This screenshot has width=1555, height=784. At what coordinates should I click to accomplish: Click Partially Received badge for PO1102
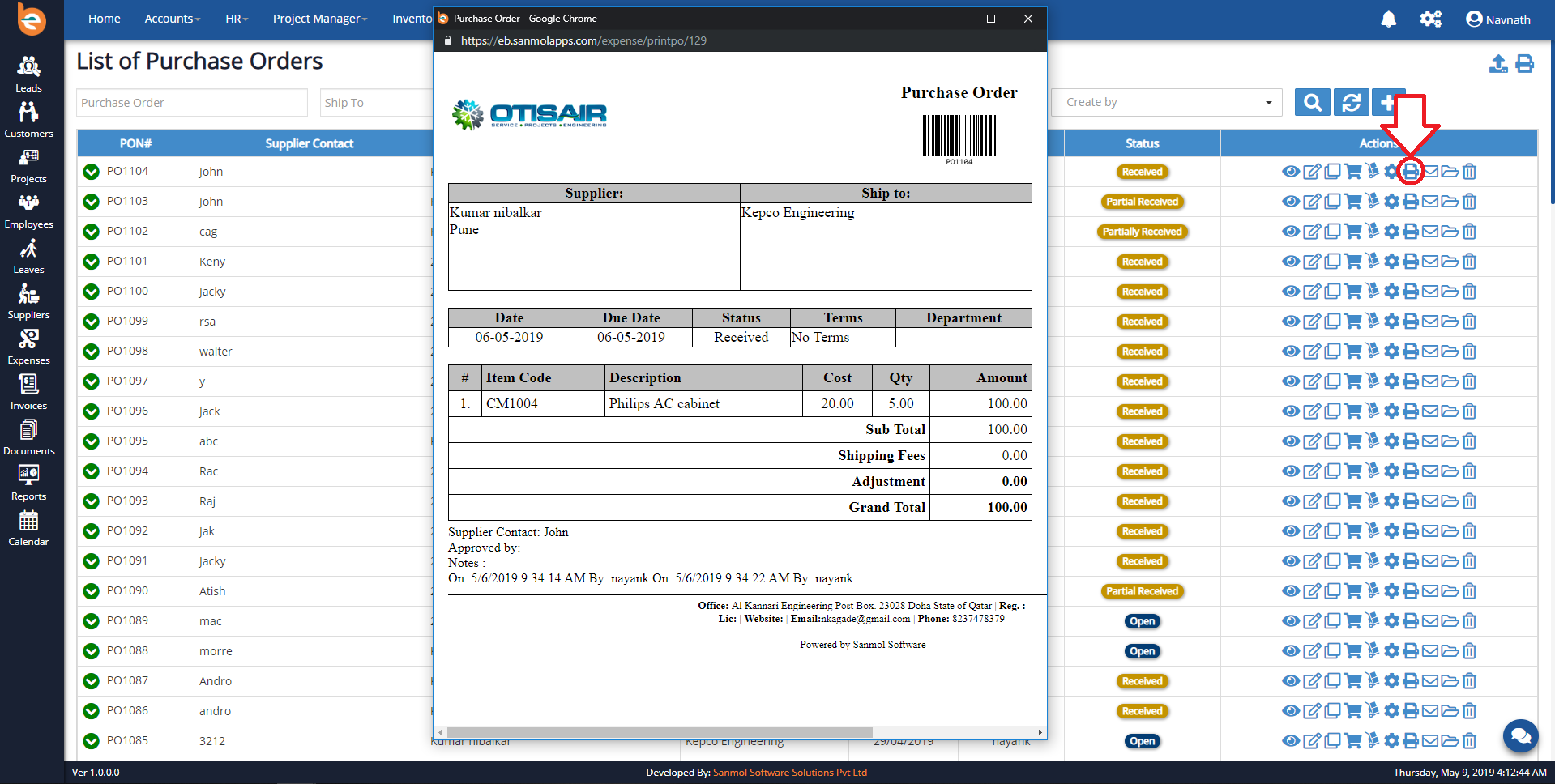[1142, 232]
